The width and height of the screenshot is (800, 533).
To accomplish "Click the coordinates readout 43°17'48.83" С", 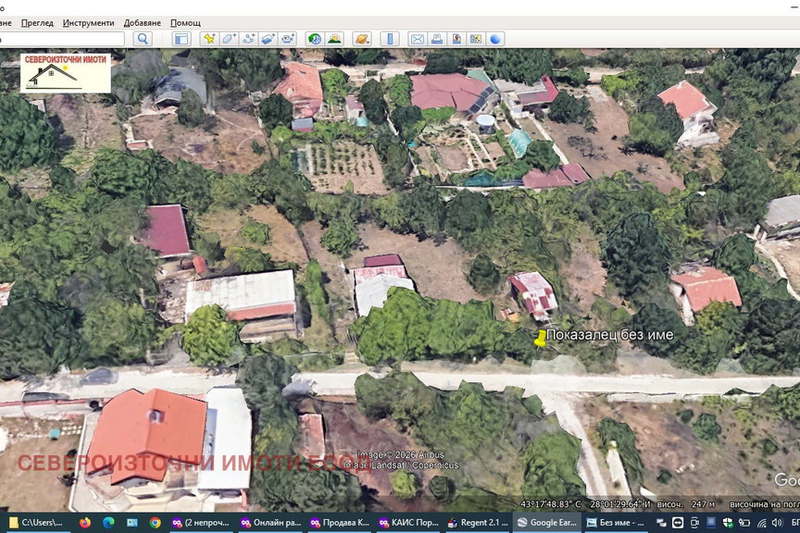I will pos(550,504).
